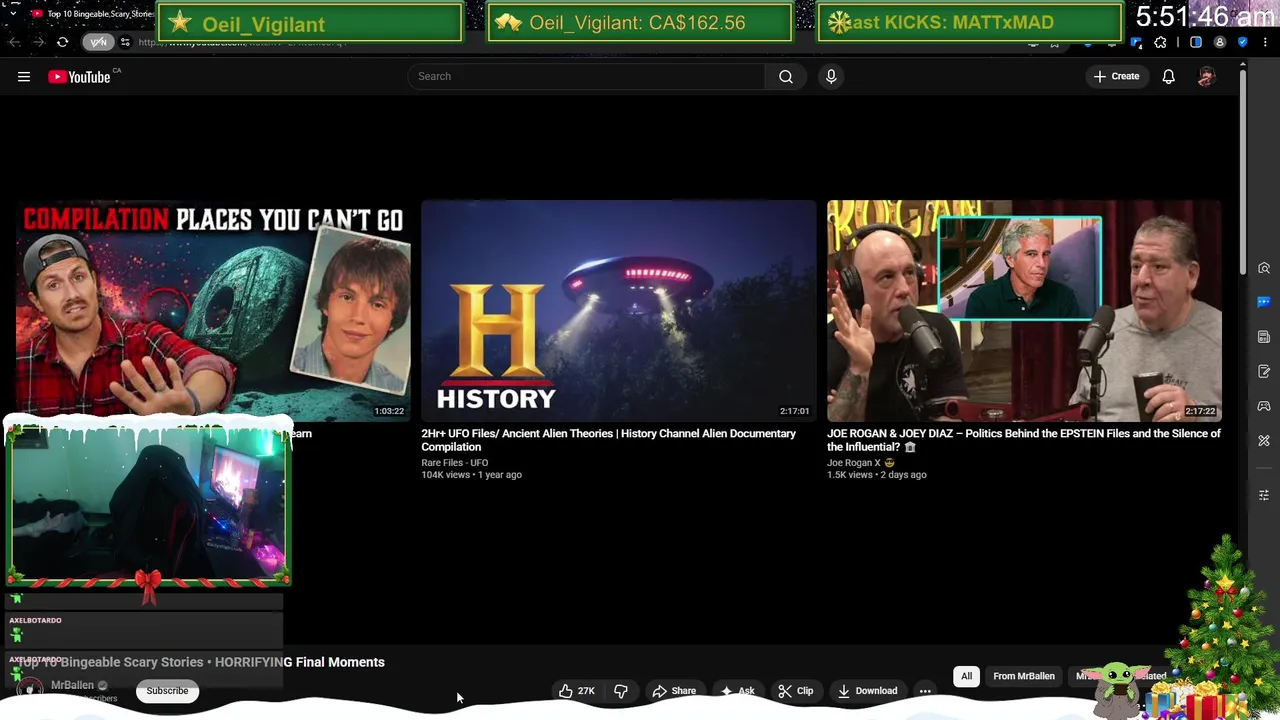Subscribe to MrBallen
The image size is (1280, 720).
(x=167, y=691)
